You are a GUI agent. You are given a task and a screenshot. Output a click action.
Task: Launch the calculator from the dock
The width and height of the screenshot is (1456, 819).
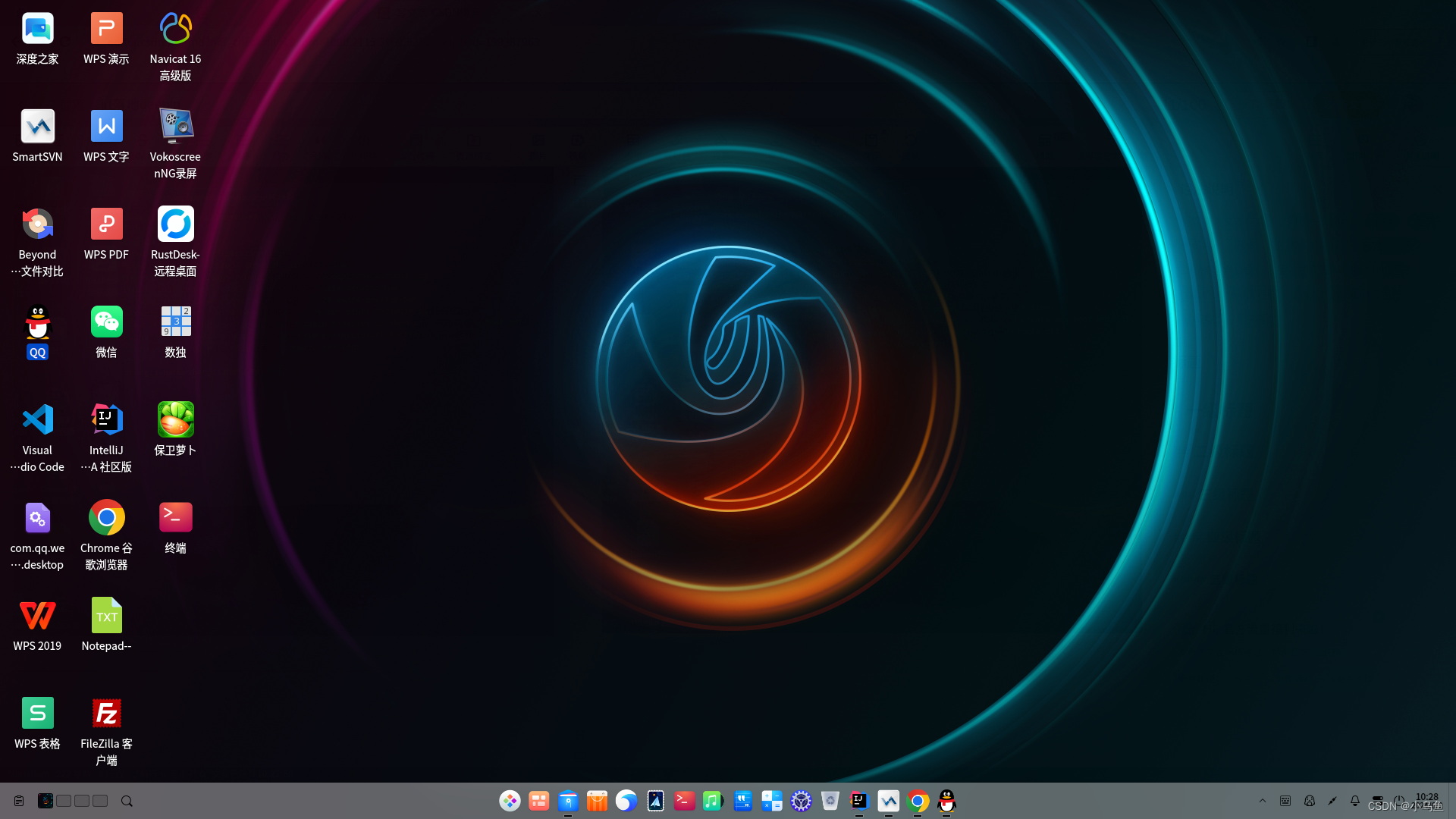[771, 801]
